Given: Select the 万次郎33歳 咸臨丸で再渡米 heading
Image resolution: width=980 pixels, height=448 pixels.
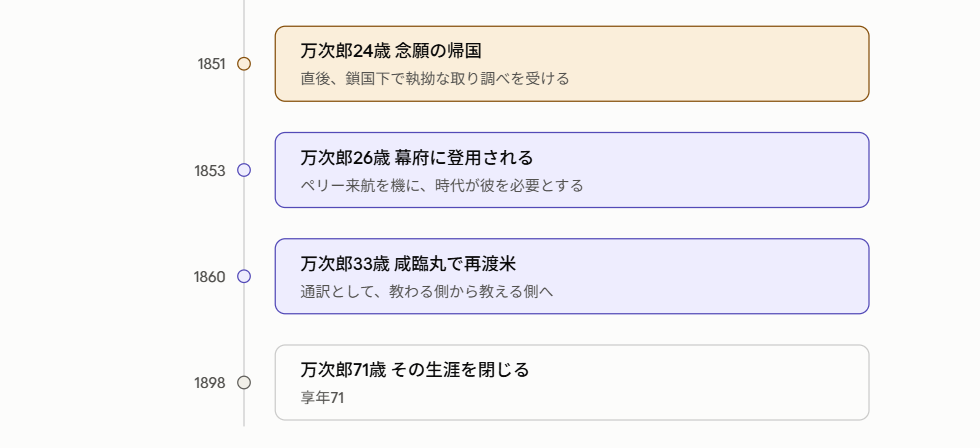Looking at the screenshot, I should point(408,264).
